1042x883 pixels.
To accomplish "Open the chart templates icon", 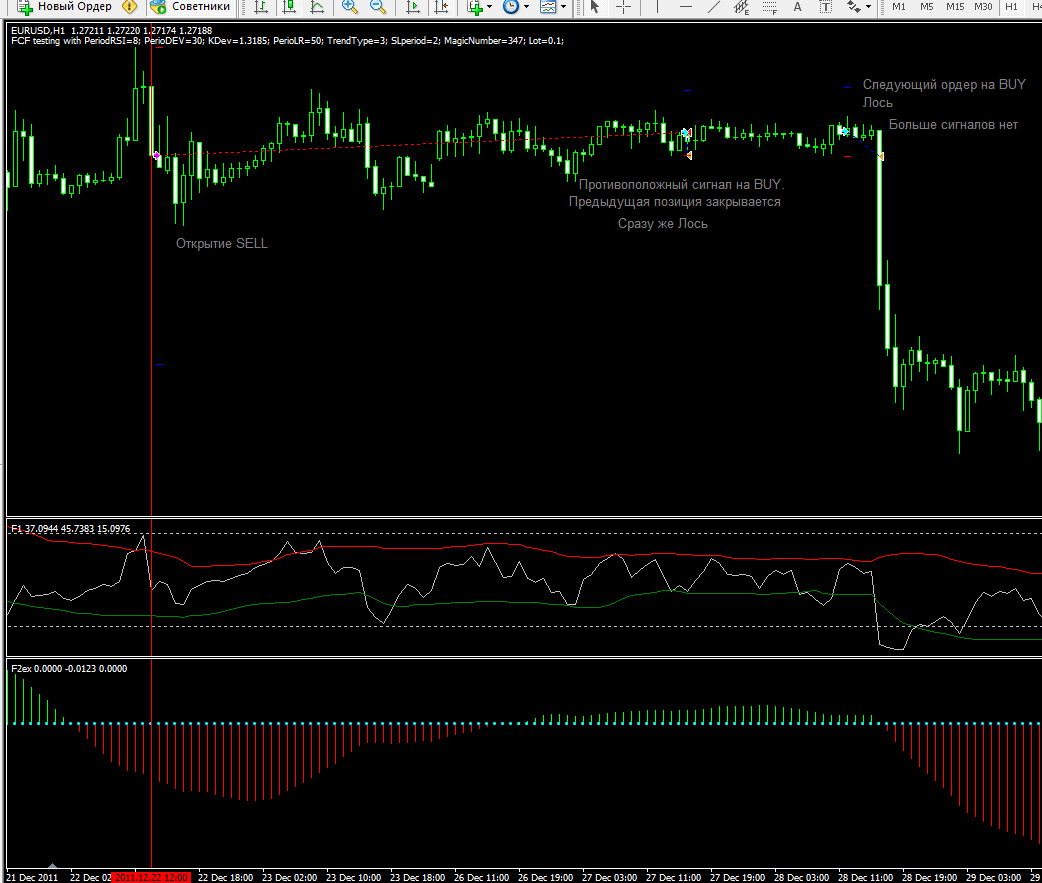I will pos(548,7).
